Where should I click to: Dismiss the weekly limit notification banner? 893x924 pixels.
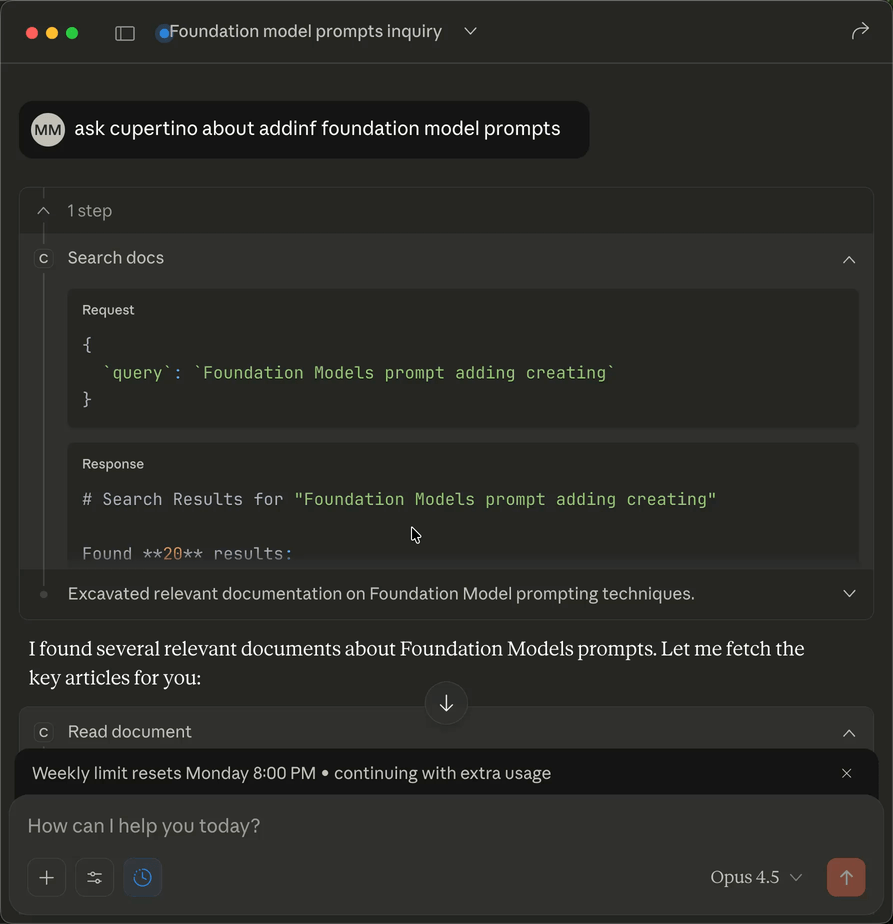coord(847,773)
